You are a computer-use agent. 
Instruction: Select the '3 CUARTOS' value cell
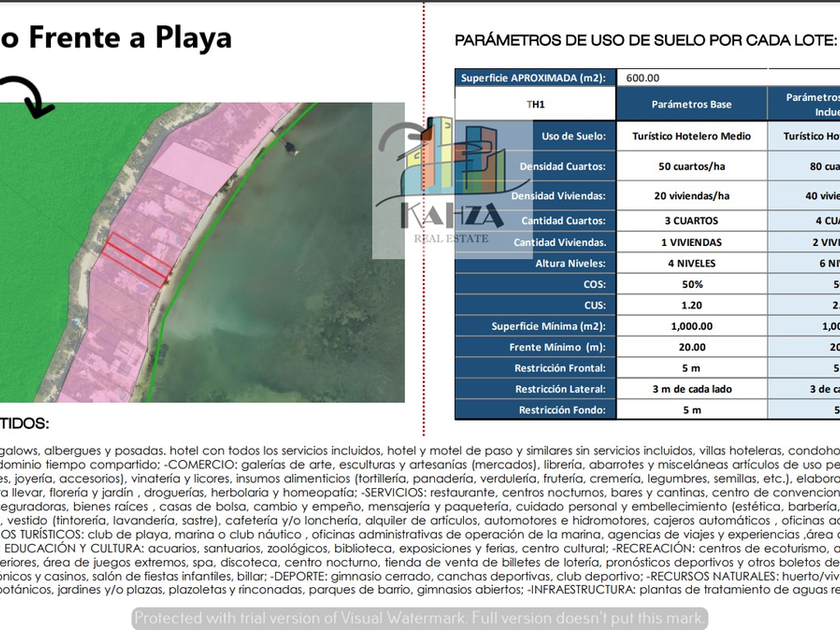click(692, 220)
